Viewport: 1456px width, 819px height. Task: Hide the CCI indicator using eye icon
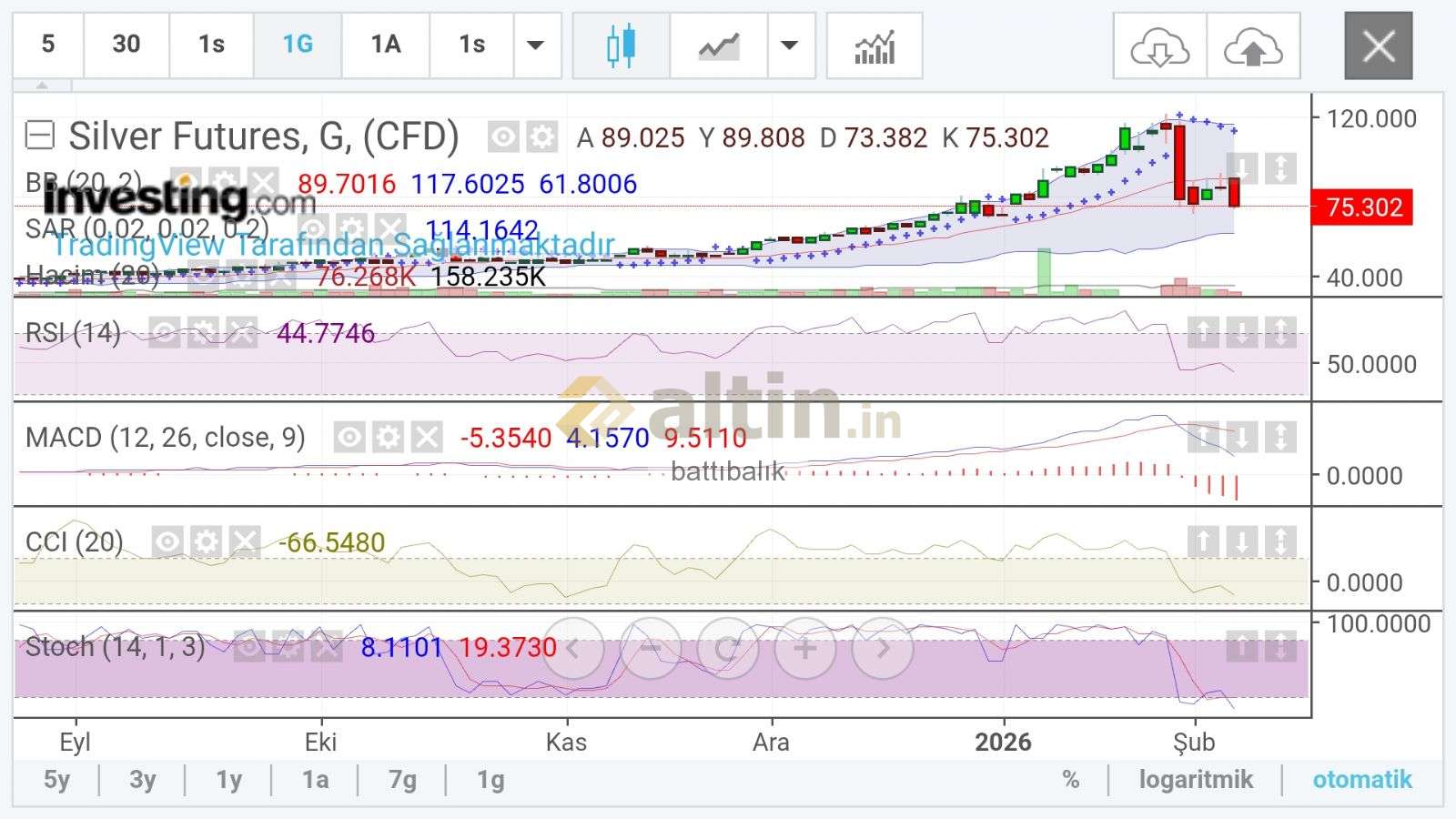167,542
